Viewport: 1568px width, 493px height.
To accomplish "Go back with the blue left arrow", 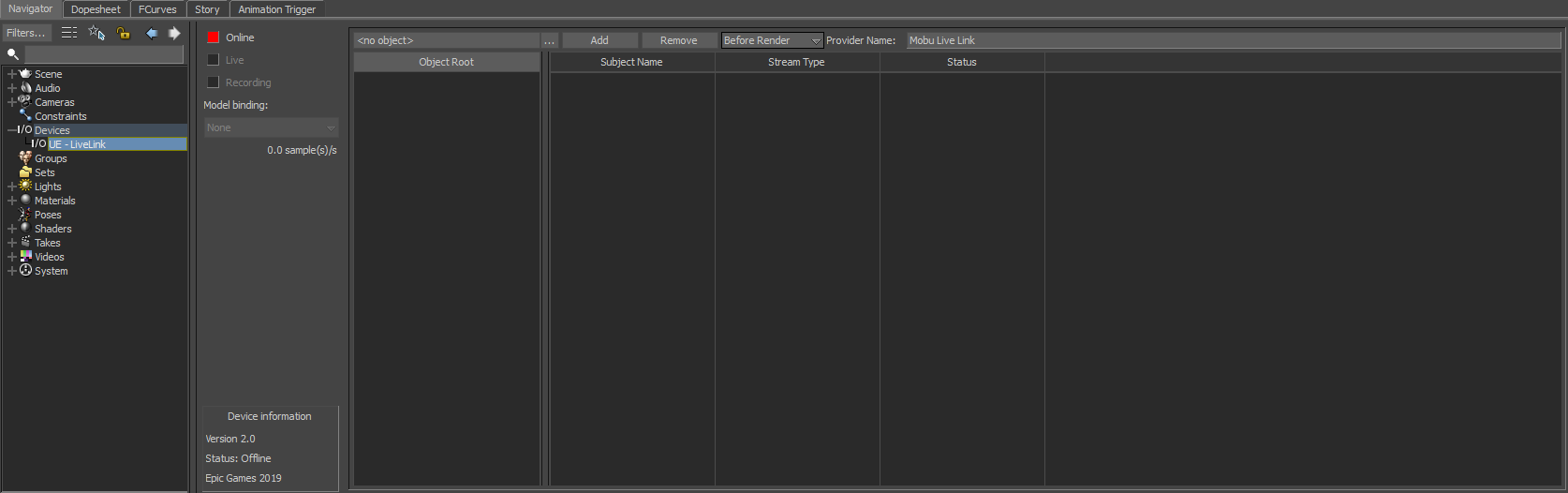I will pyautogui.click(x=152, y=33).
